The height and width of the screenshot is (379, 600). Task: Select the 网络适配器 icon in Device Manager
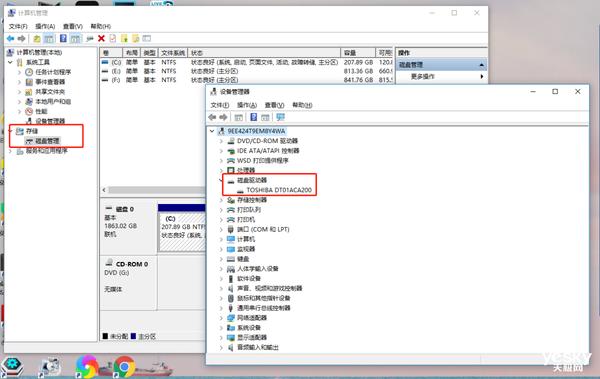coord(231,318)
